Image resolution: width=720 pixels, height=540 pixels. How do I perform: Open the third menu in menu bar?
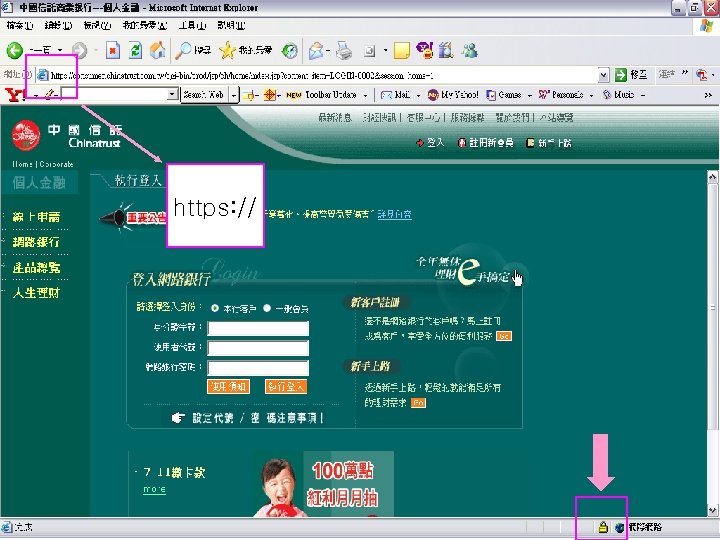(x=97, y=26)
